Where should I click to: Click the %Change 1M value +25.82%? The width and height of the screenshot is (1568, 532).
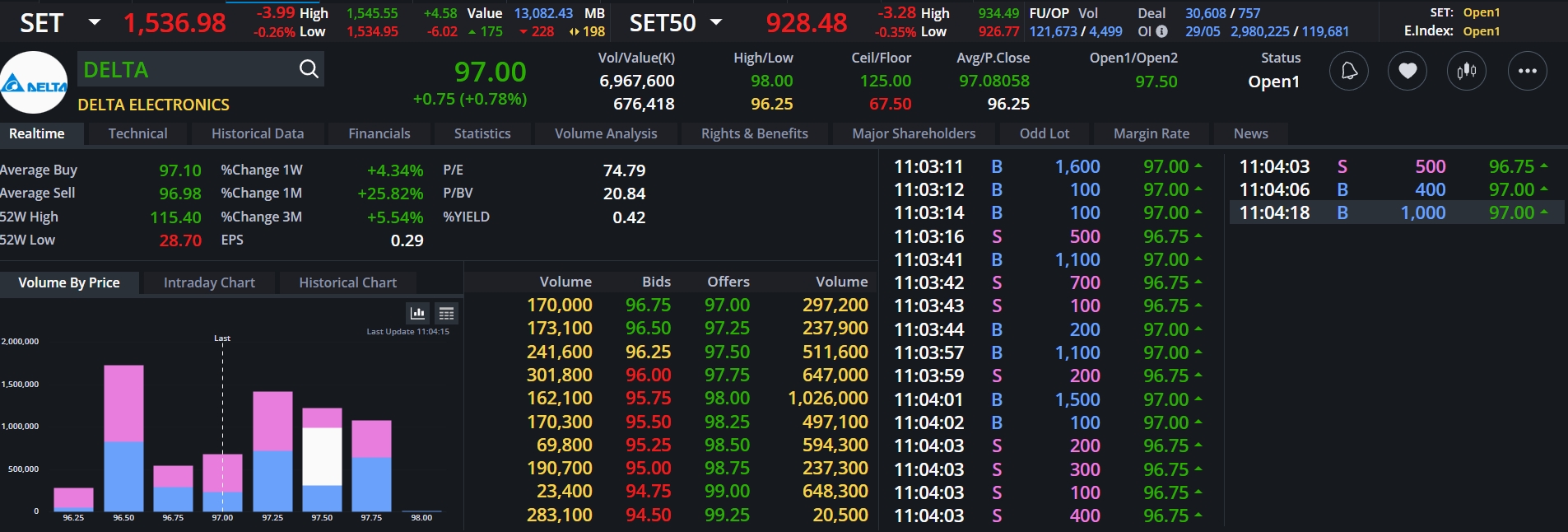point(390,194)
